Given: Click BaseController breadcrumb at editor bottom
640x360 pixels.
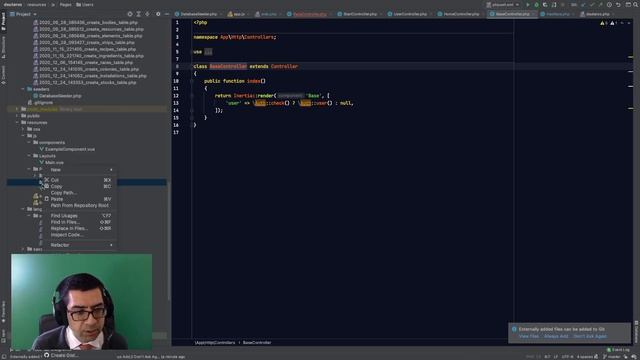Looking at the screenshot, I should (257, 343).
